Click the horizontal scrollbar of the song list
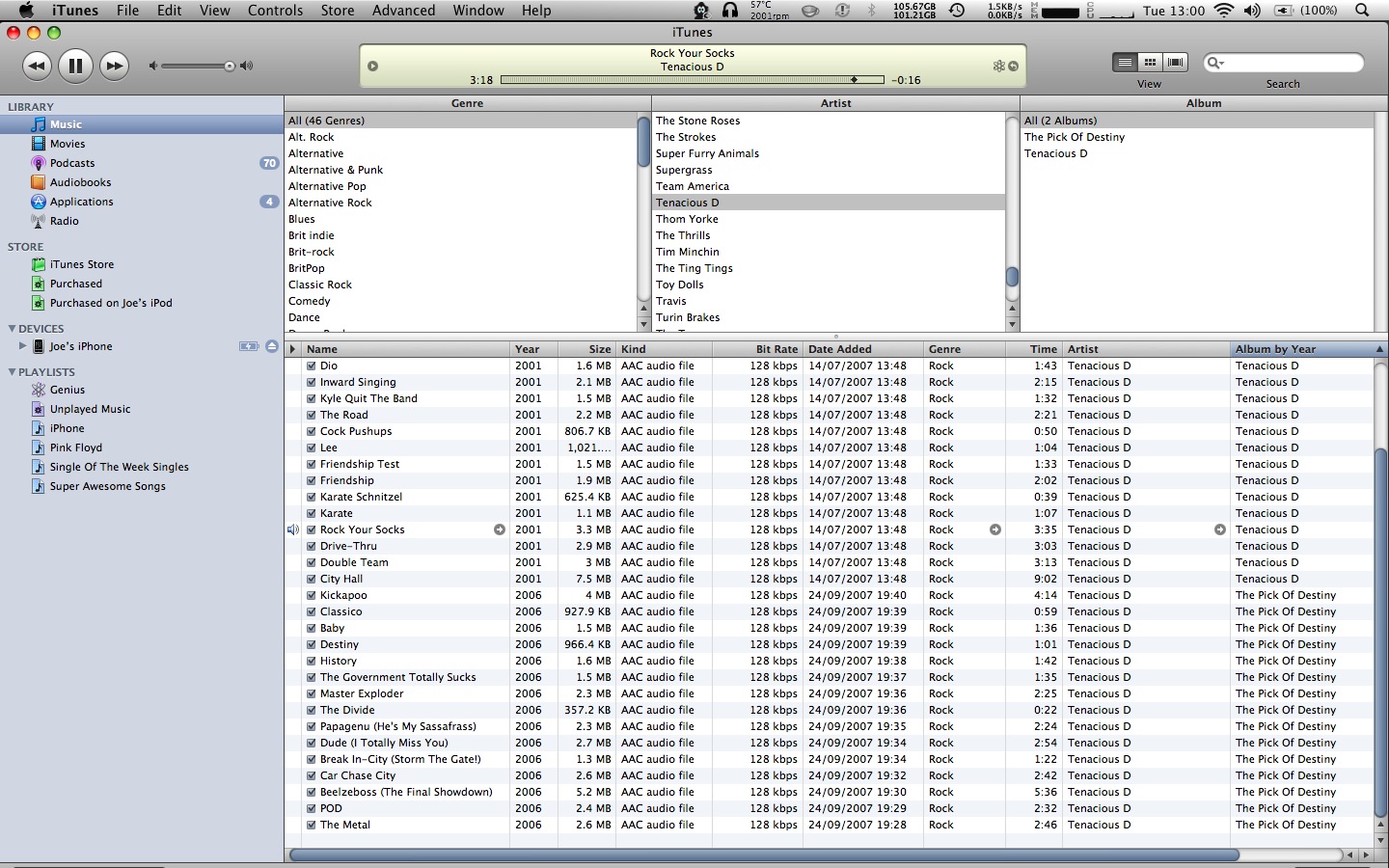1389x868 pixels. (x=764, y=855)
